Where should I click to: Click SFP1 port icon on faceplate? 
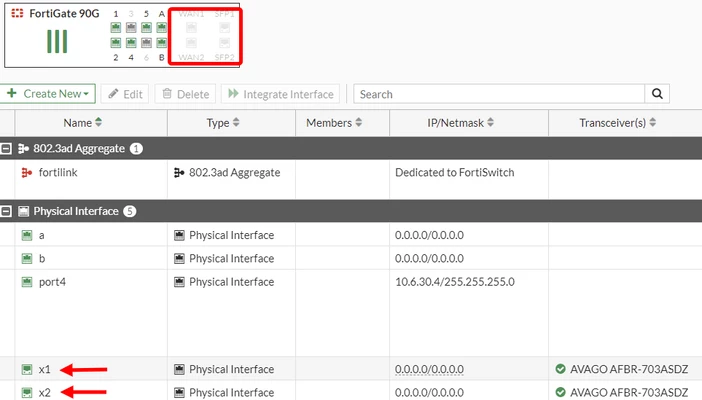pyautogui.click(x=224, y=28)
